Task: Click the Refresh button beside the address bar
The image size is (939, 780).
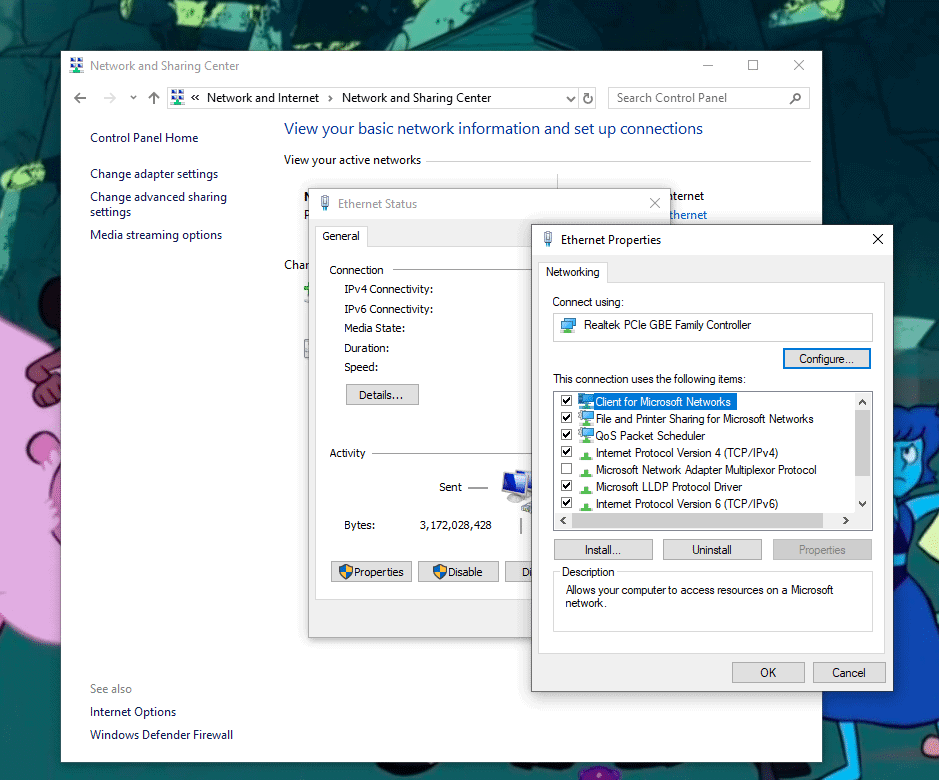Action: pos(588,98)
